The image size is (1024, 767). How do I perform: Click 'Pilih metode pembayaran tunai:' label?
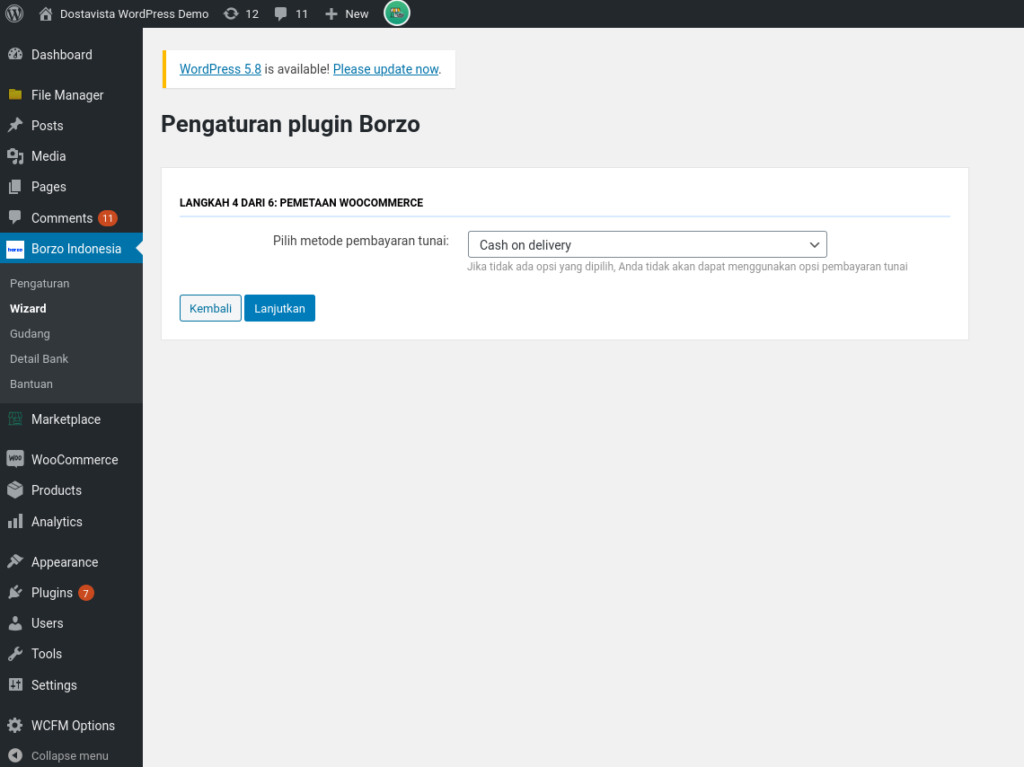[360, 241]
